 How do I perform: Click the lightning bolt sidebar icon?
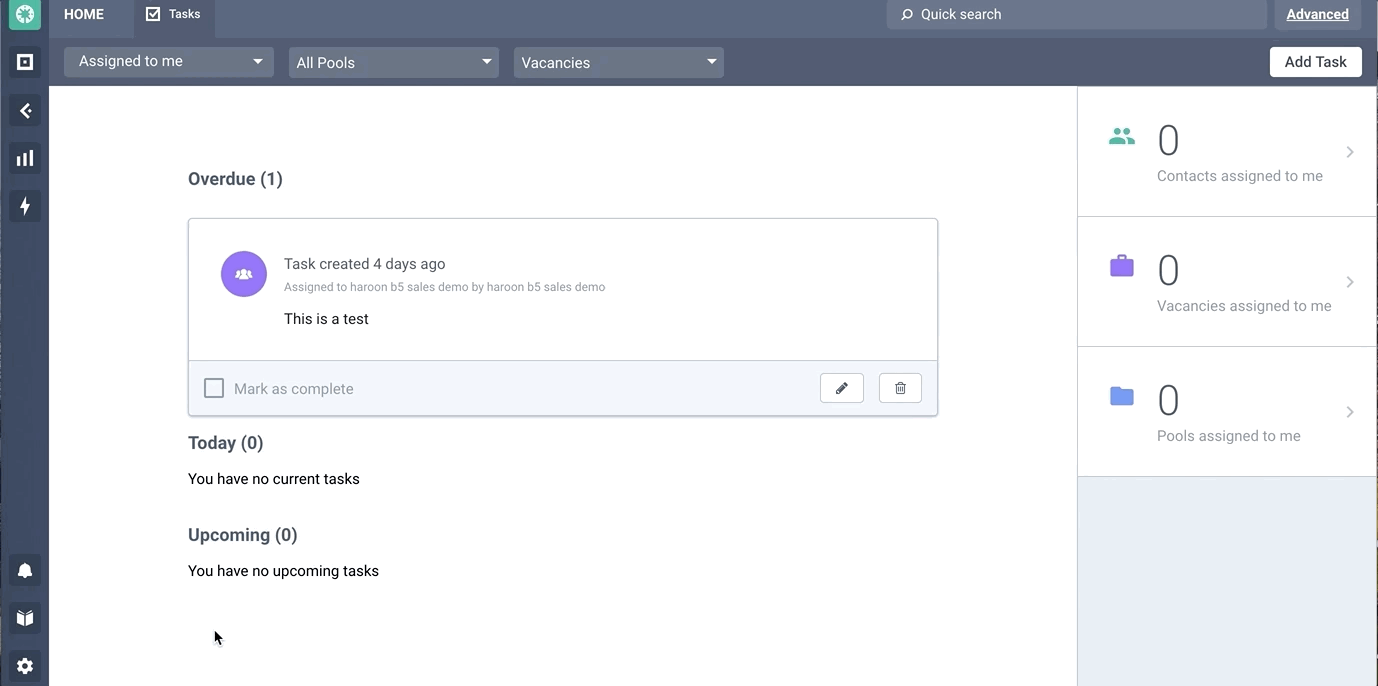click(x=25, y=206)
